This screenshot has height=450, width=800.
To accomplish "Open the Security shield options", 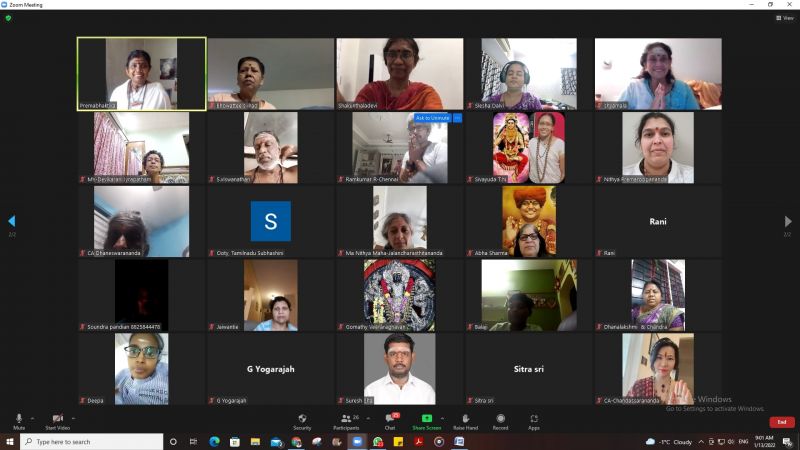I will pos(302,419).
